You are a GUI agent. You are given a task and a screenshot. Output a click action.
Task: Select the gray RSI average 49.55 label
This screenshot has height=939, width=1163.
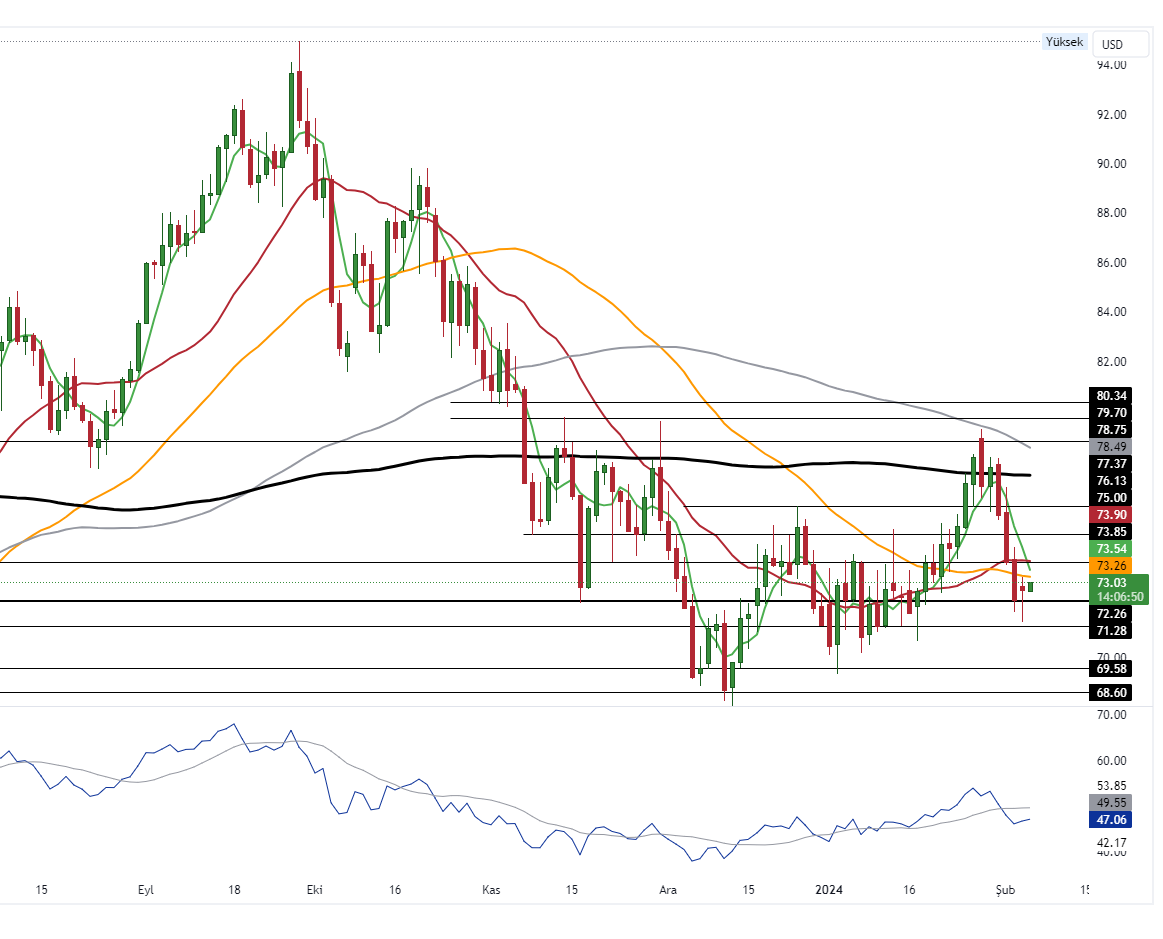point(1112,802)
